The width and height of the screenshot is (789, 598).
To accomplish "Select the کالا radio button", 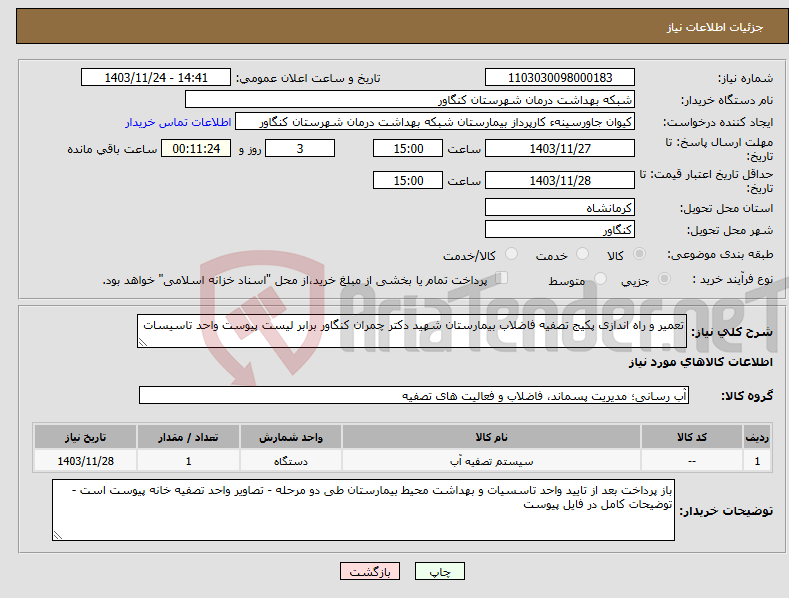I will [x=639, y=254].
